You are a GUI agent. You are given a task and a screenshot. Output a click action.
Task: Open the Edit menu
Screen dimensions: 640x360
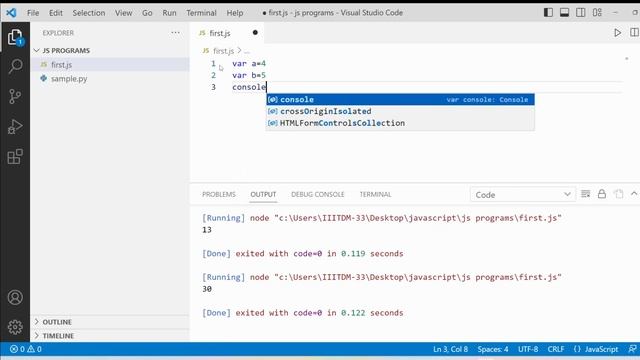[56, 13]
